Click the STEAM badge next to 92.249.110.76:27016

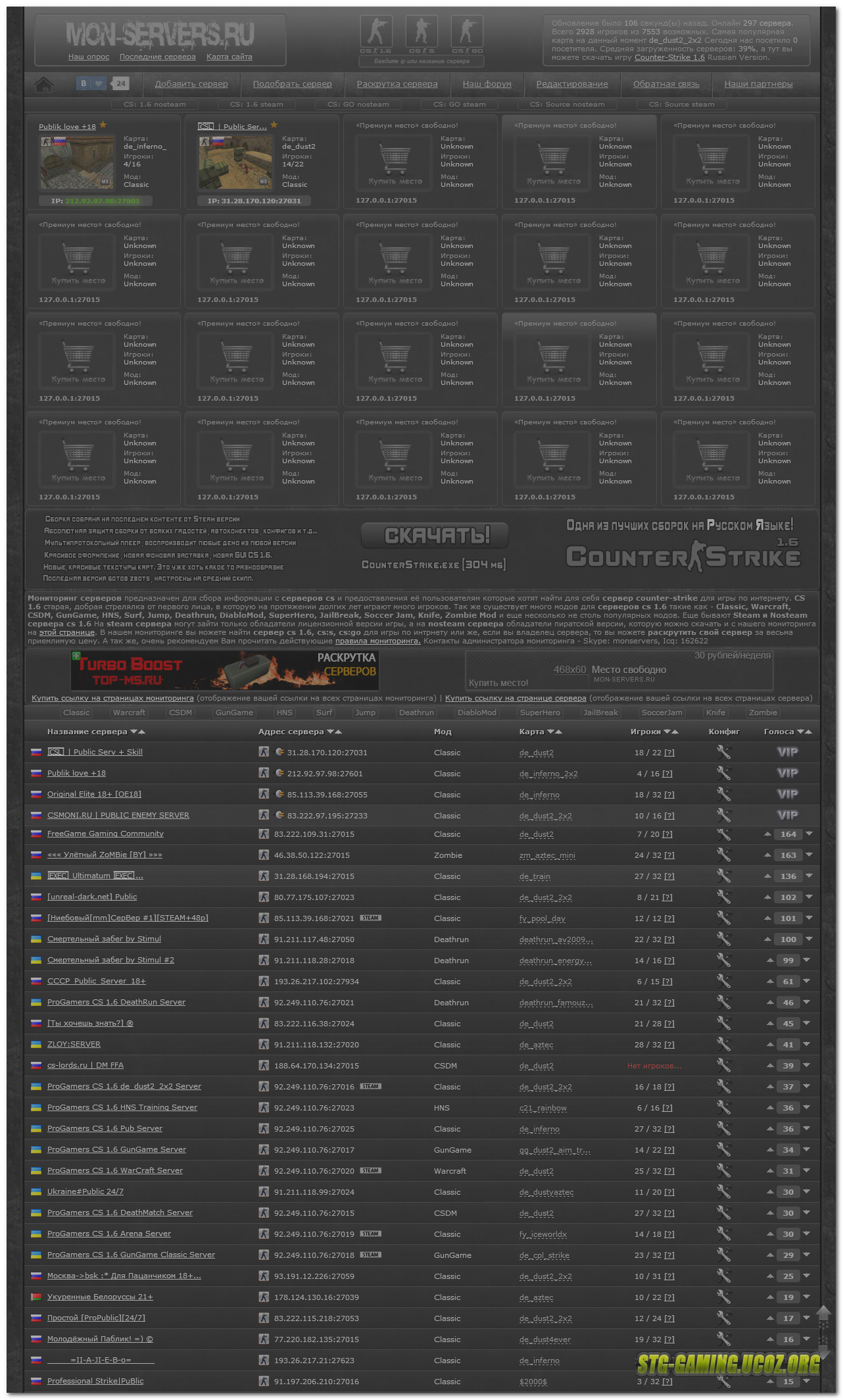tap(371, 1086)
